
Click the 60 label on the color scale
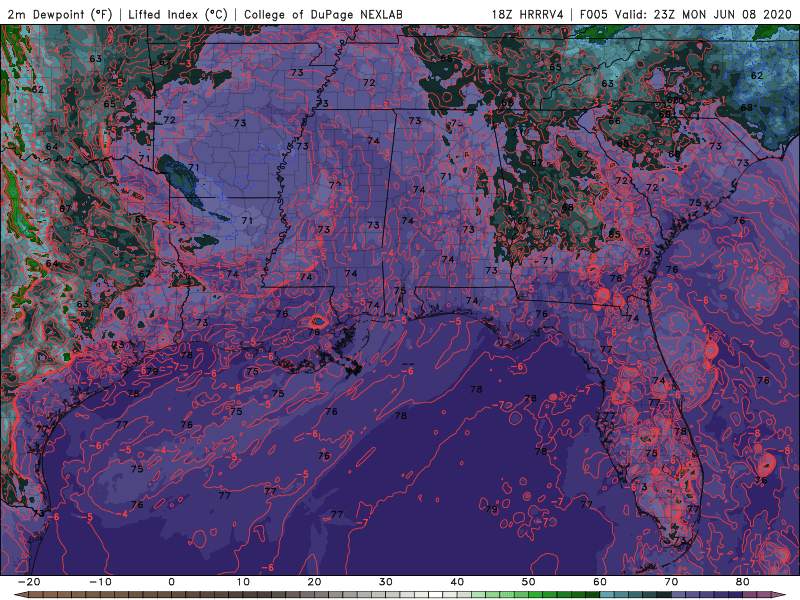[x=600, y=582]
